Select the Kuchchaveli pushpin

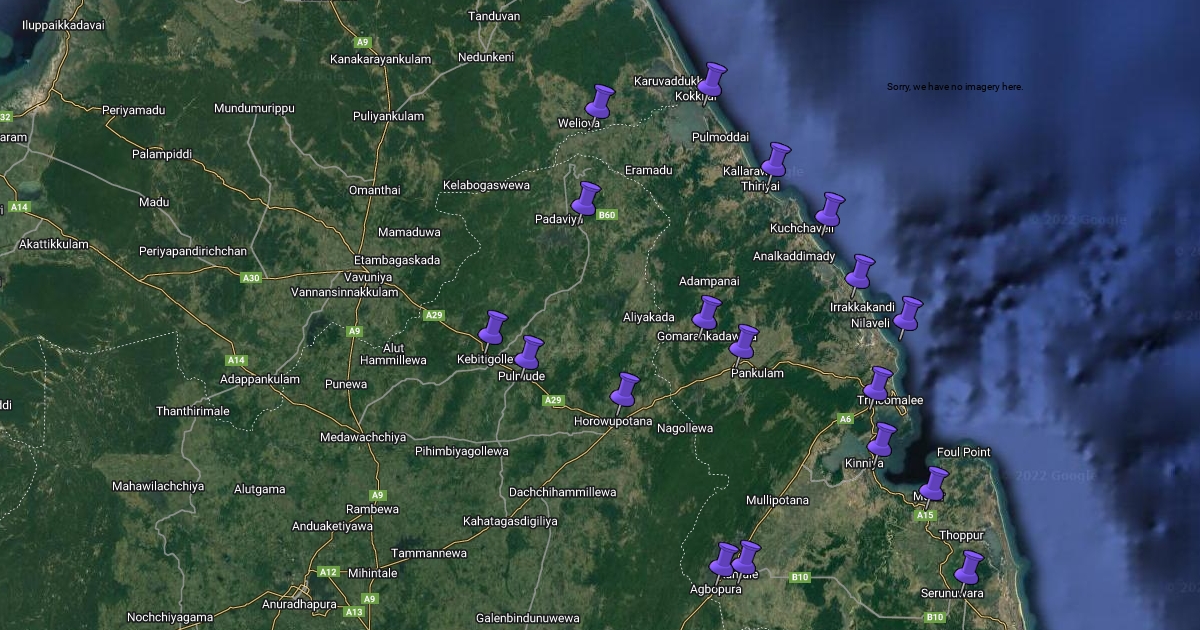point(830,209)
